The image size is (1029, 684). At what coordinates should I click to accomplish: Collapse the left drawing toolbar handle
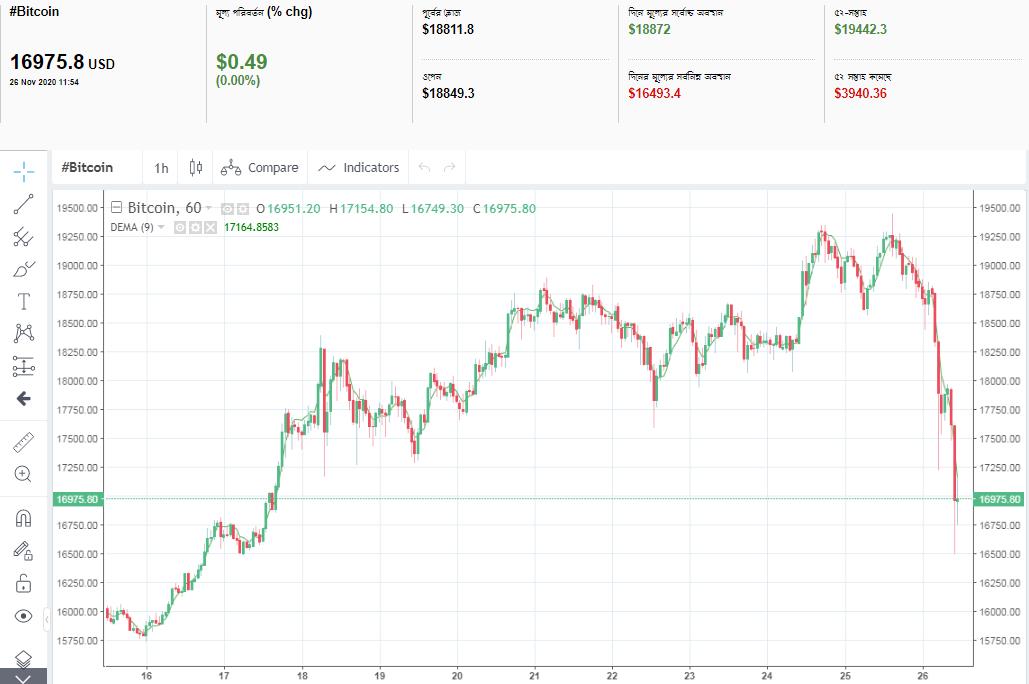[47, 618]
